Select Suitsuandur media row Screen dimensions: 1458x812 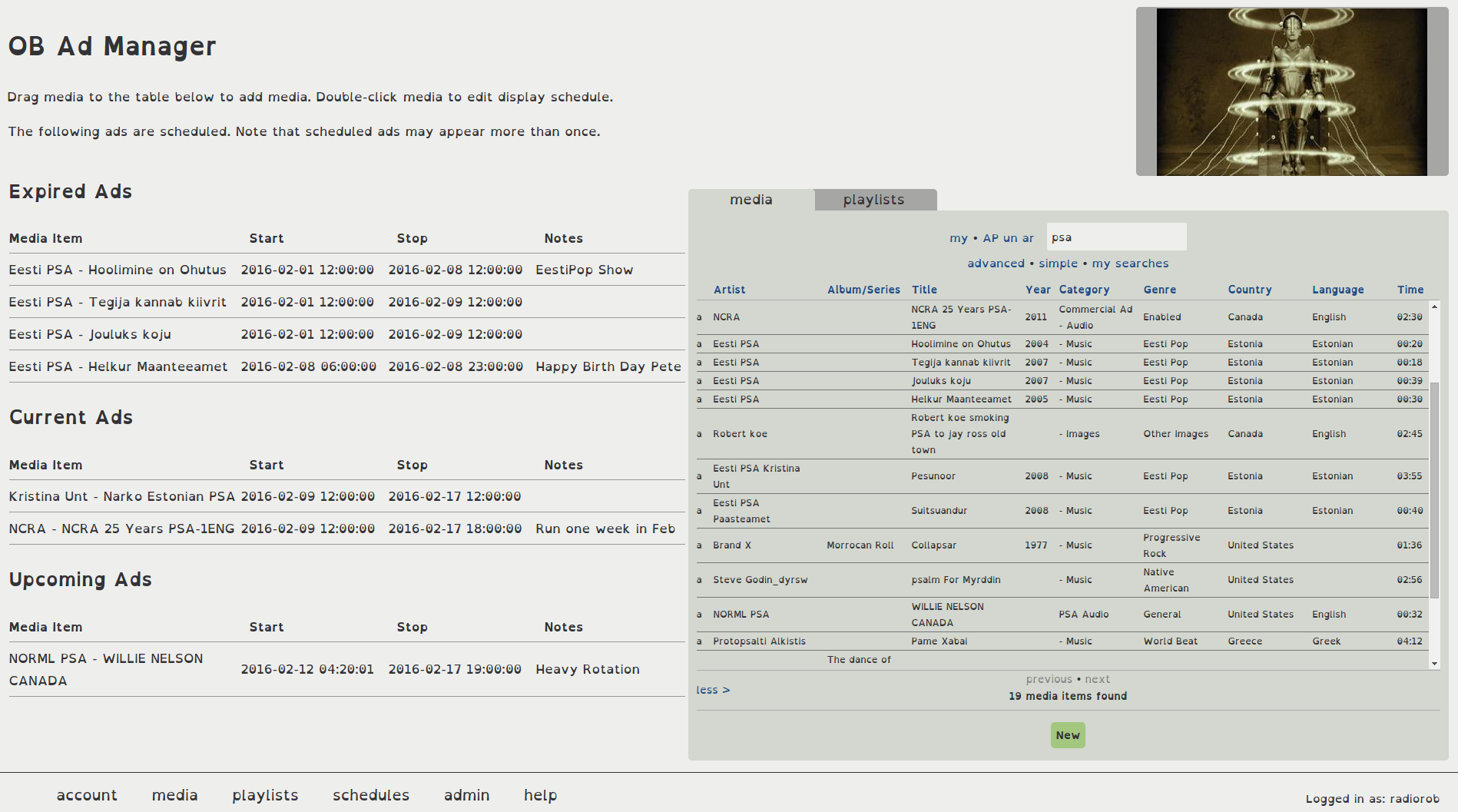pyautogui.click(x=1062, y=511)
